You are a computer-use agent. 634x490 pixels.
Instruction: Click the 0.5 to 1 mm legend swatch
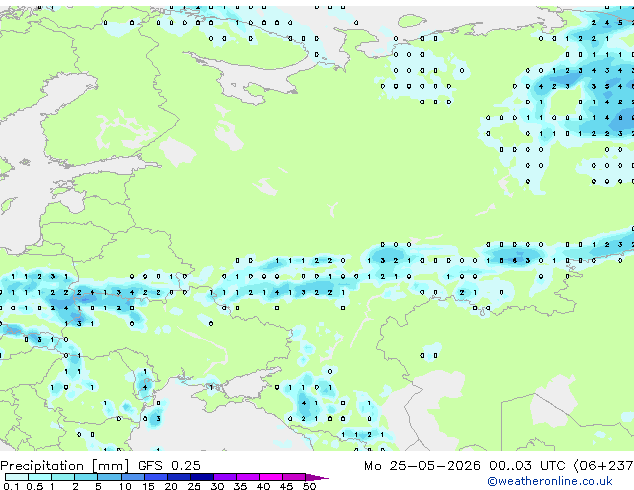point(40,477)
